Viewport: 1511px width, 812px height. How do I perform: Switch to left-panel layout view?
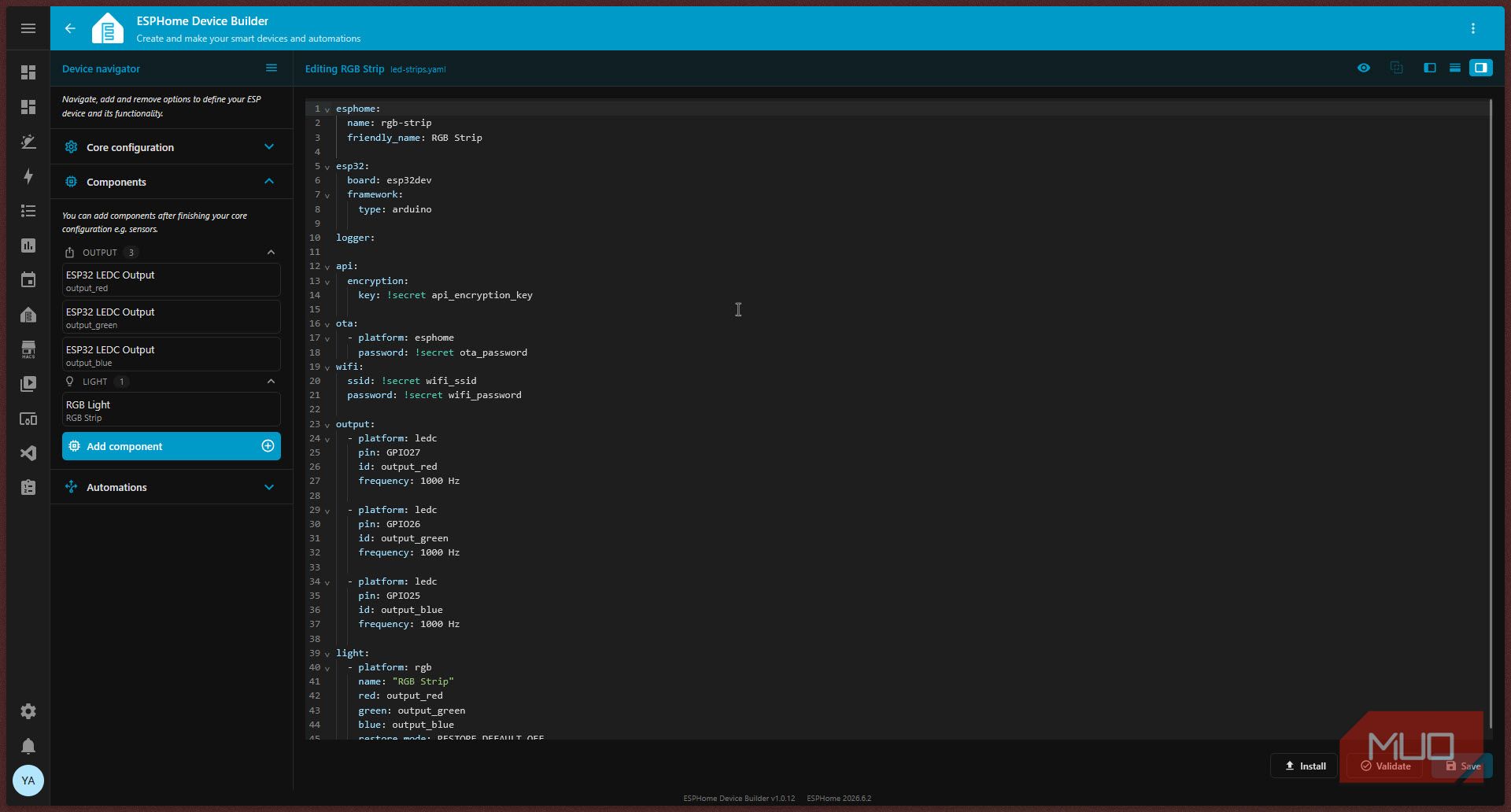pyautogui.click(x=1430, y=68)
